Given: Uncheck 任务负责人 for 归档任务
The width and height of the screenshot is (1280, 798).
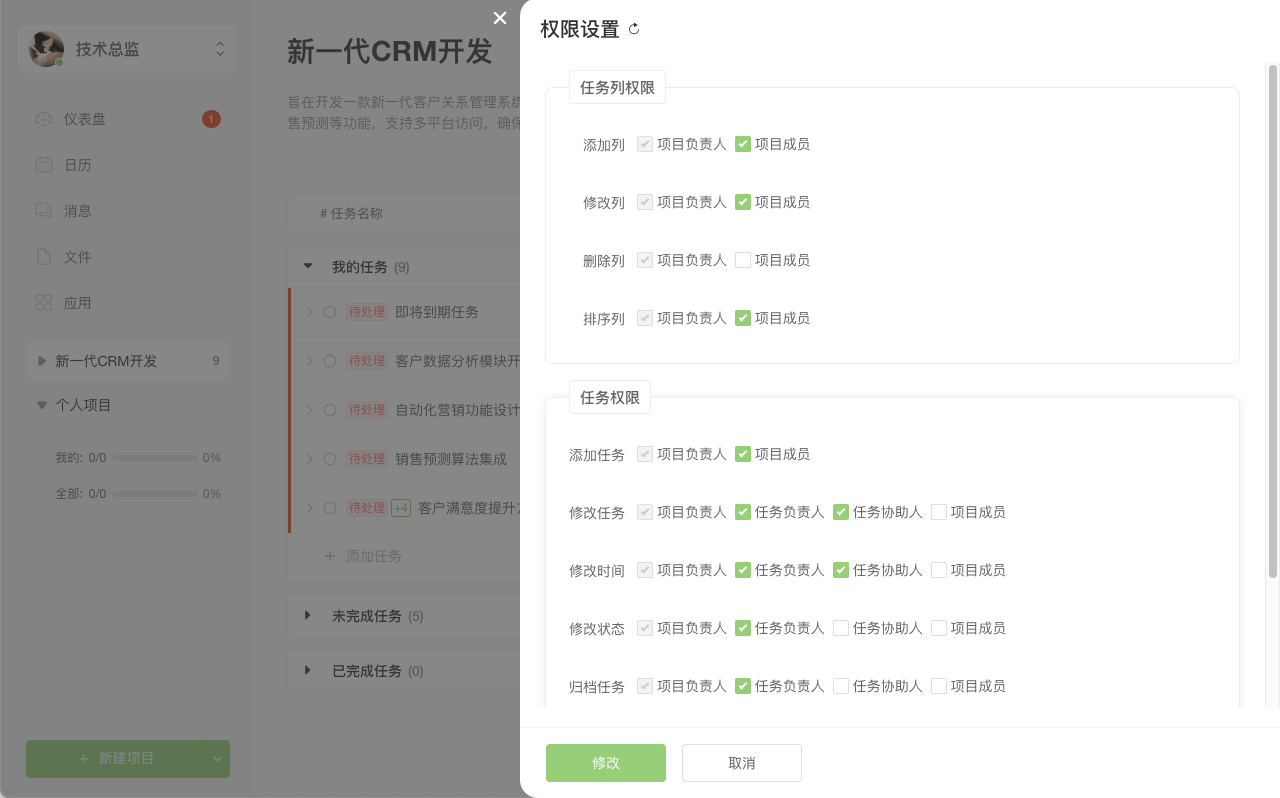Looking at the screenshot, I should coord(743,686).
